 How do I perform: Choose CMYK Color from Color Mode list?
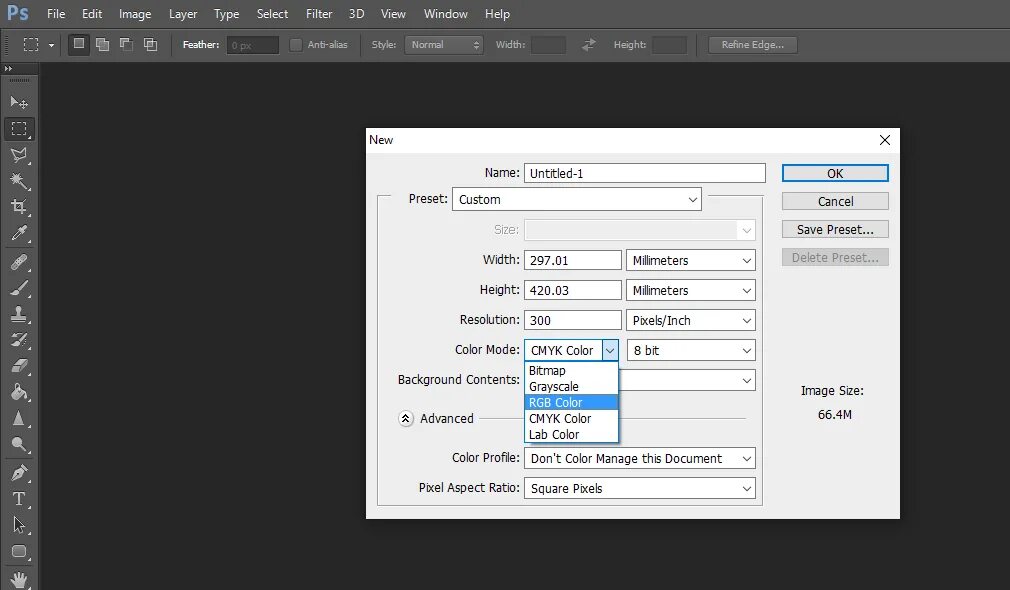[571, 419]
